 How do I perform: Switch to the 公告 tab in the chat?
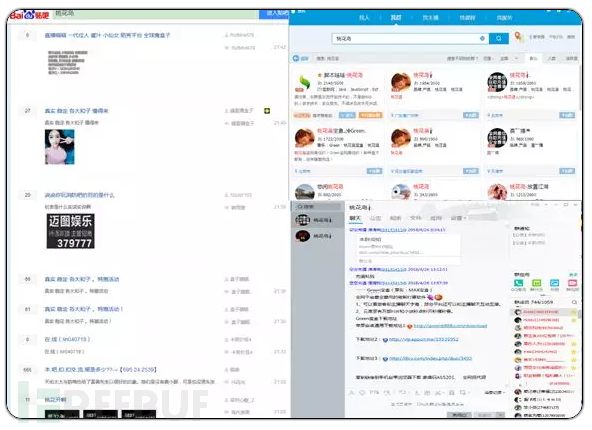375,218
